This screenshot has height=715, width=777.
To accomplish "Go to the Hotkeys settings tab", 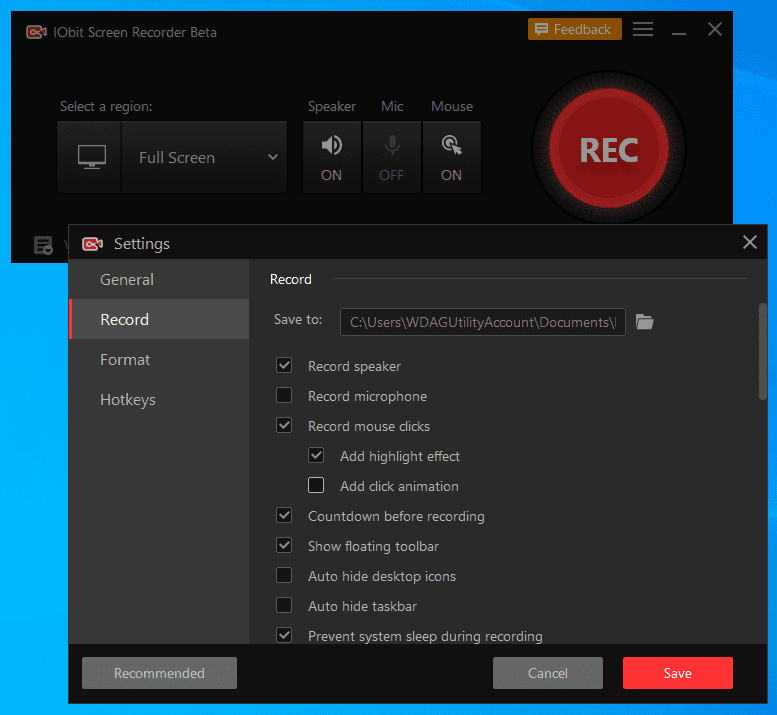I will tap(159, 399).
